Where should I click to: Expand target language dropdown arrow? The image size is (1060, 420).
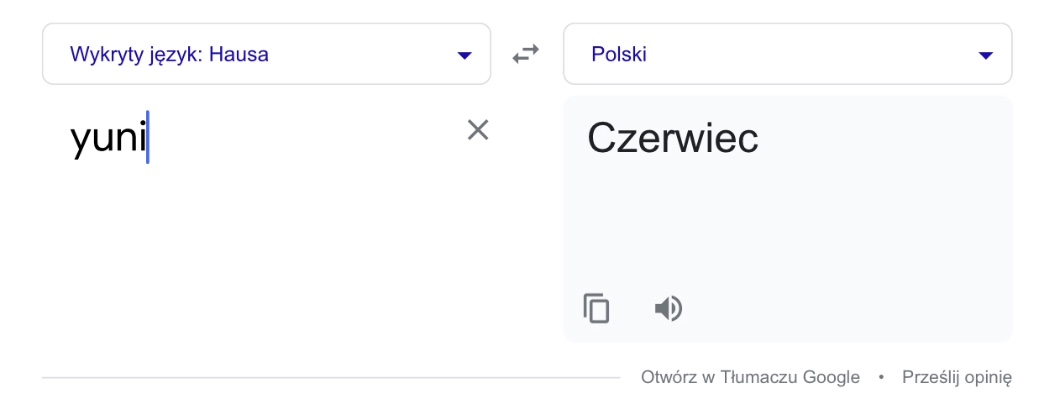[986, 55]
